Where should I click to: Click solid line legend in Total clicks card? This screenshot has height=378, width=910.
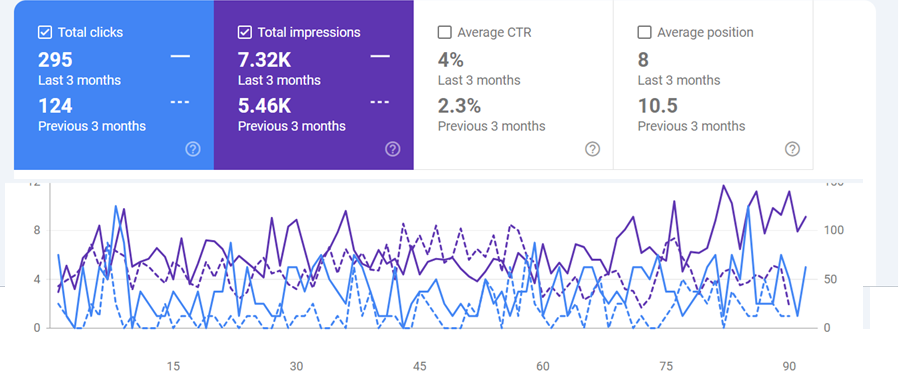[180, 56]
